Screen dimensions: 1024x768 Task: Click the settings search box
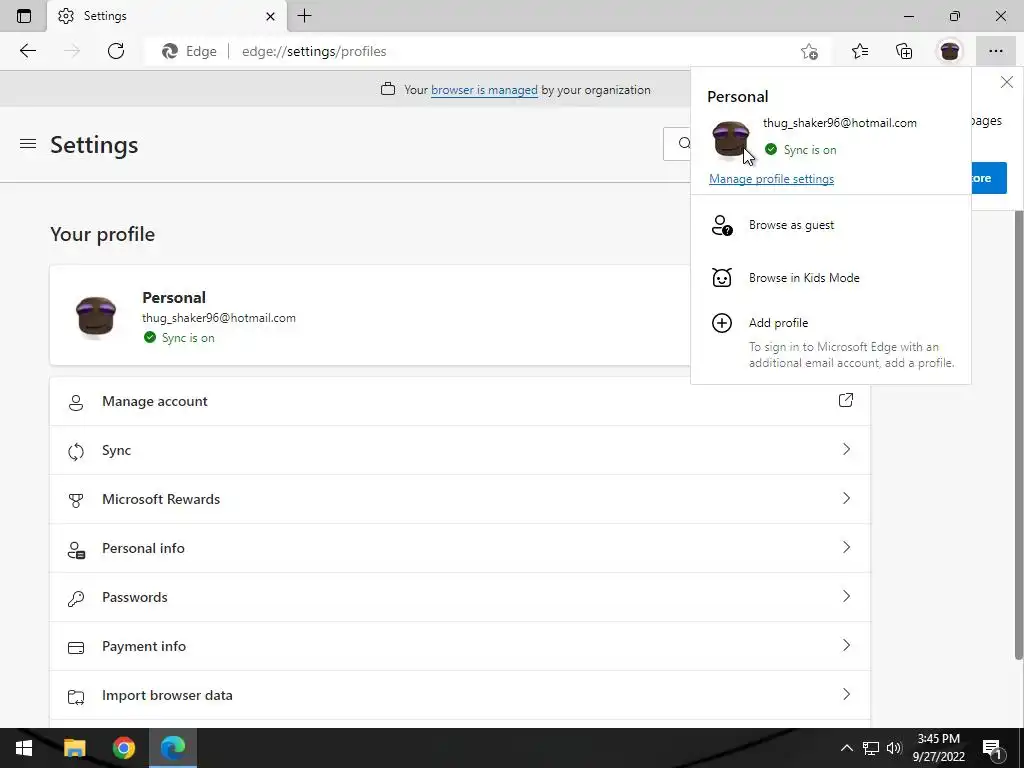coord(677,144)
